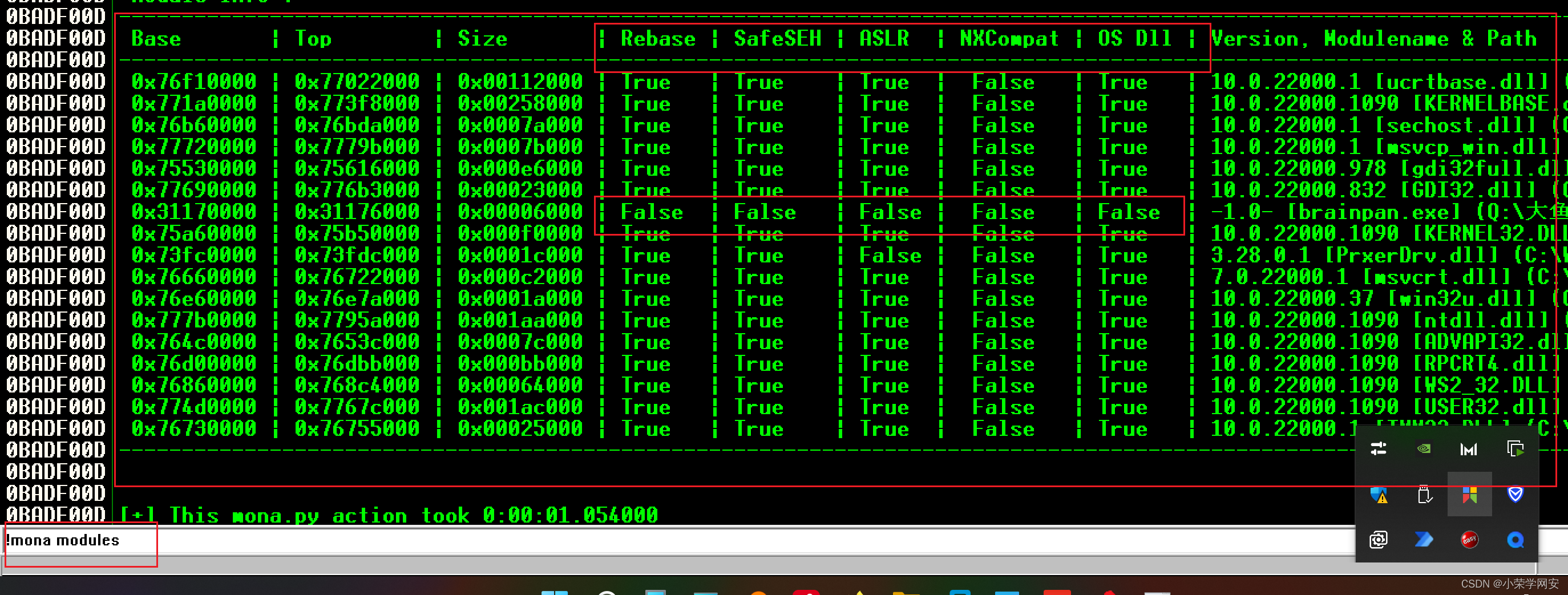The width and height of the screenshot is (1568, 595).
Task: Click the gear screenshot-style tray icon
Action: point(1378,540)
